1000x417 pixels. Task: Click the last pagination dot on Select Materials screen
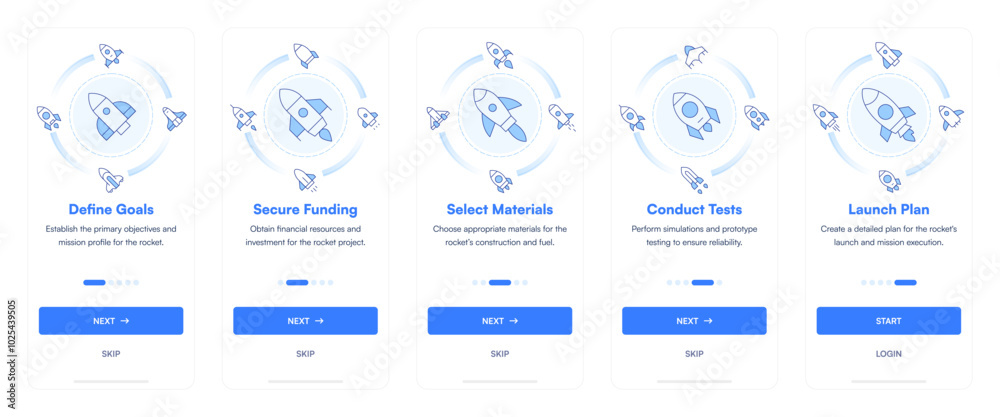pyautogui.click(x=525, y=282)
